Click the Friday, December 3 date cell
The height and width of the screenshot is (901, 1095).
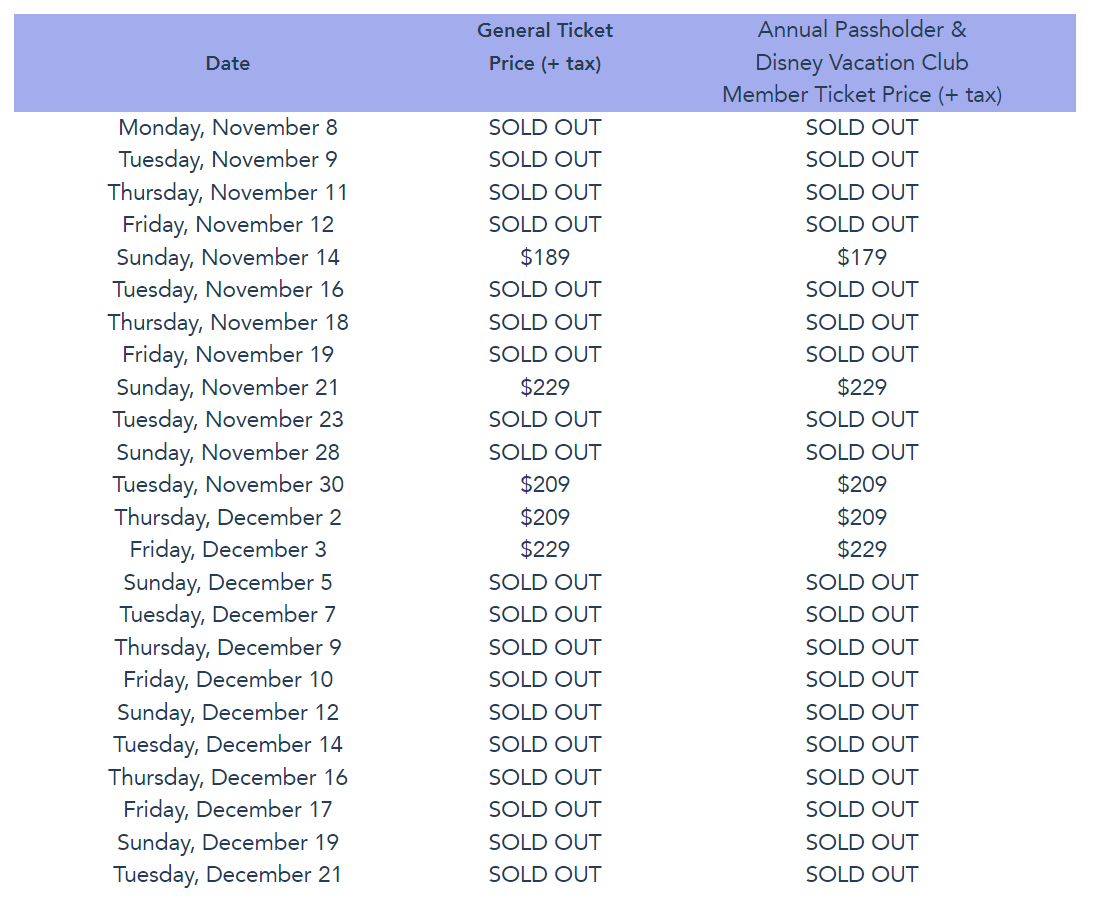(228, 549)
